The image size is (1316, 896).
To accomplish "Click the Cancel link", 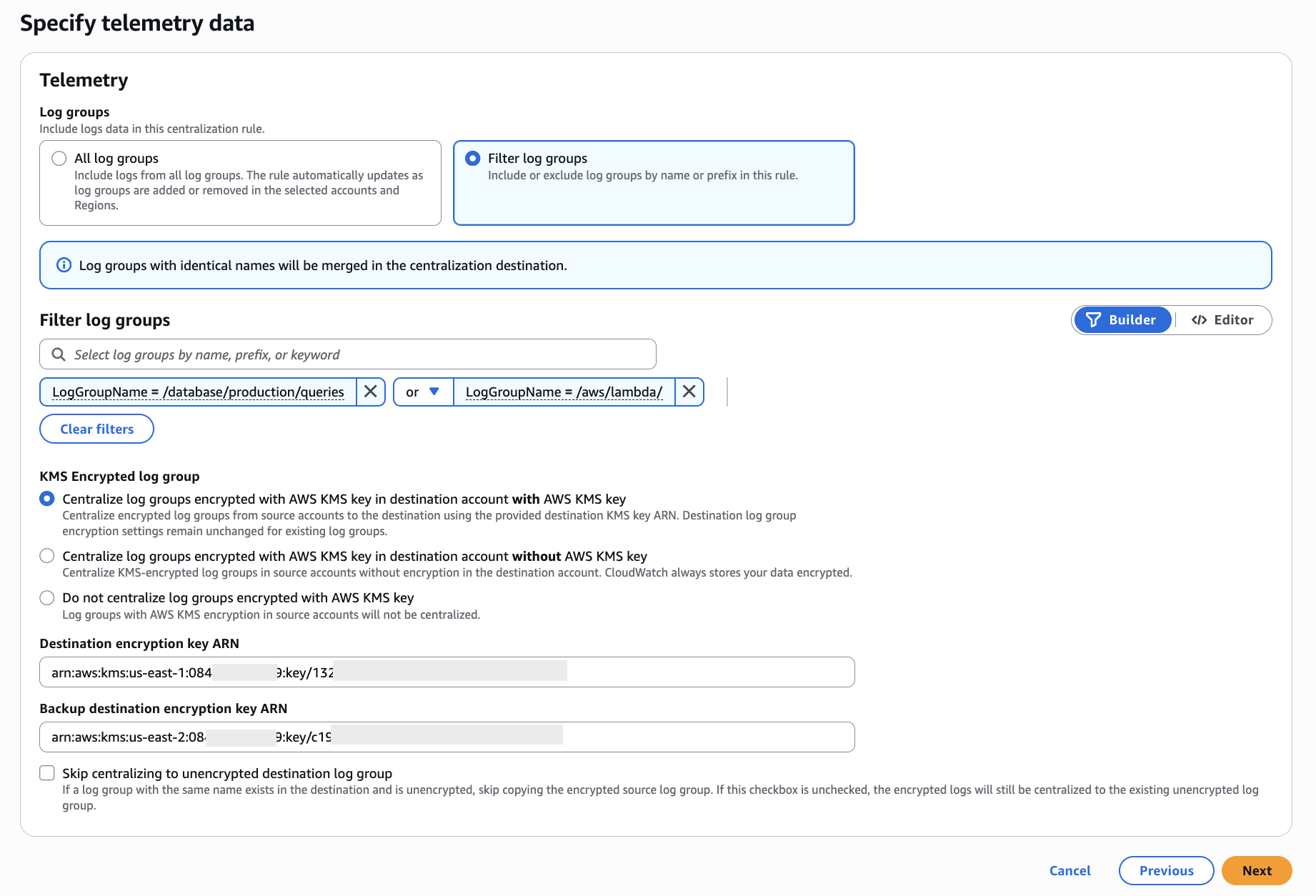I will point(1070,870).
